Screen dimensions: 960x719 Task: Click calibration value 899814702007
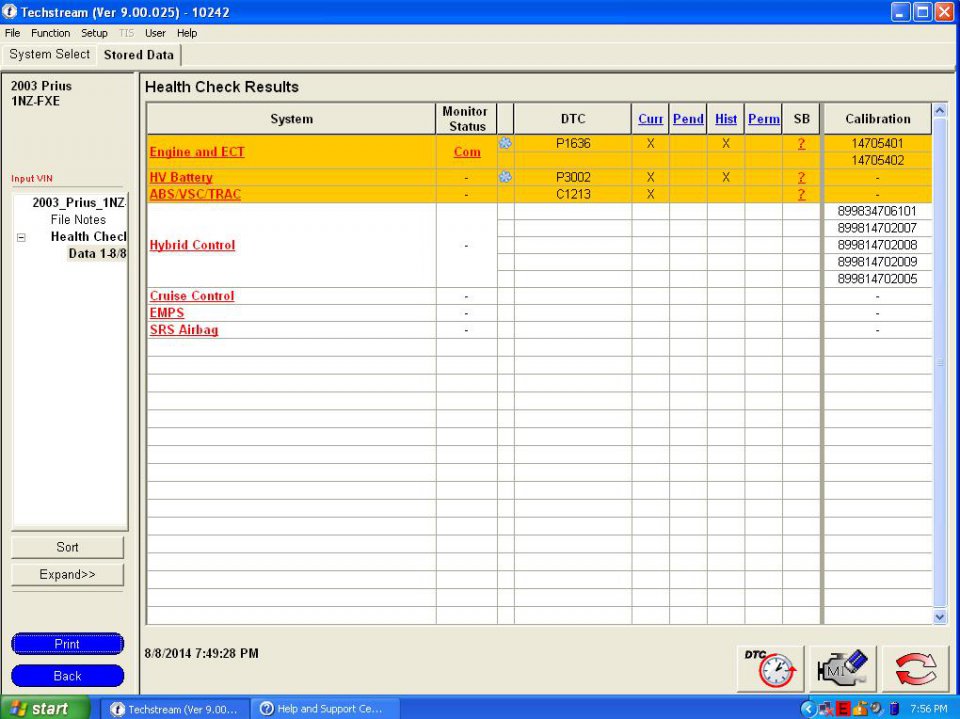coord(877,228)
